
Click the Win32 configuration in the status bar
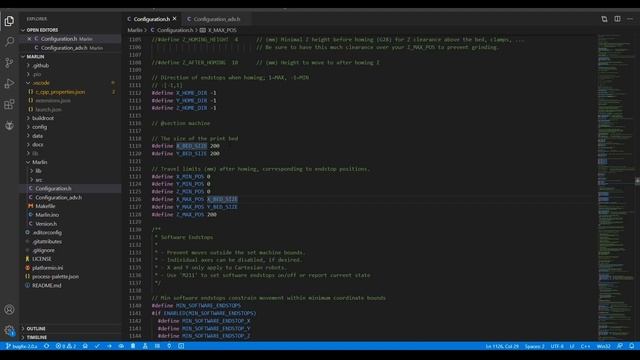point(603,346)
